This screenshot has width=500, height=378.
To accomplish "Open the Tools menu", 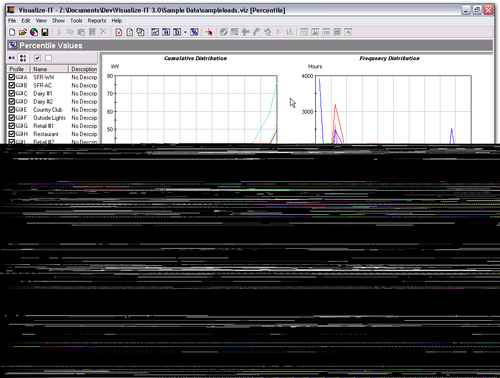I will pos(76,21).
